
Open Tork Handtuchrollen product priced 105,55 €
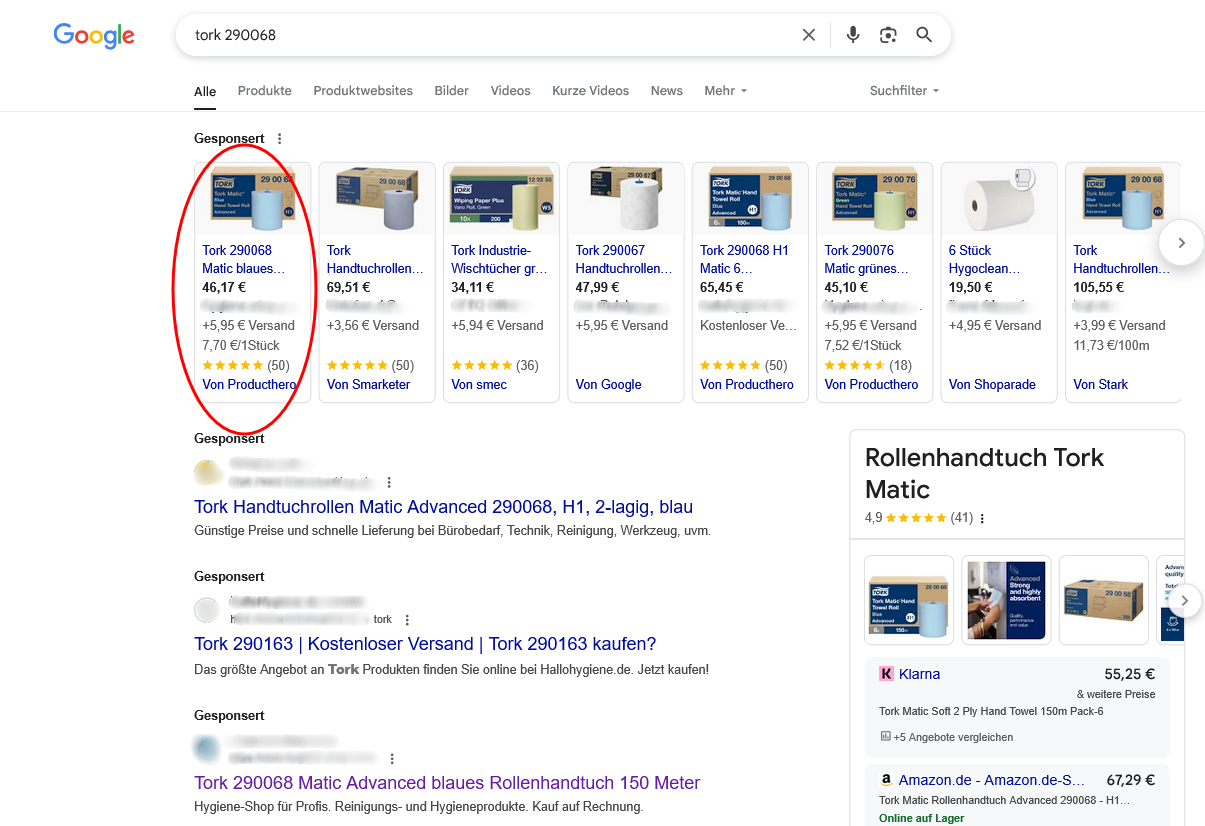point(1121,259)
